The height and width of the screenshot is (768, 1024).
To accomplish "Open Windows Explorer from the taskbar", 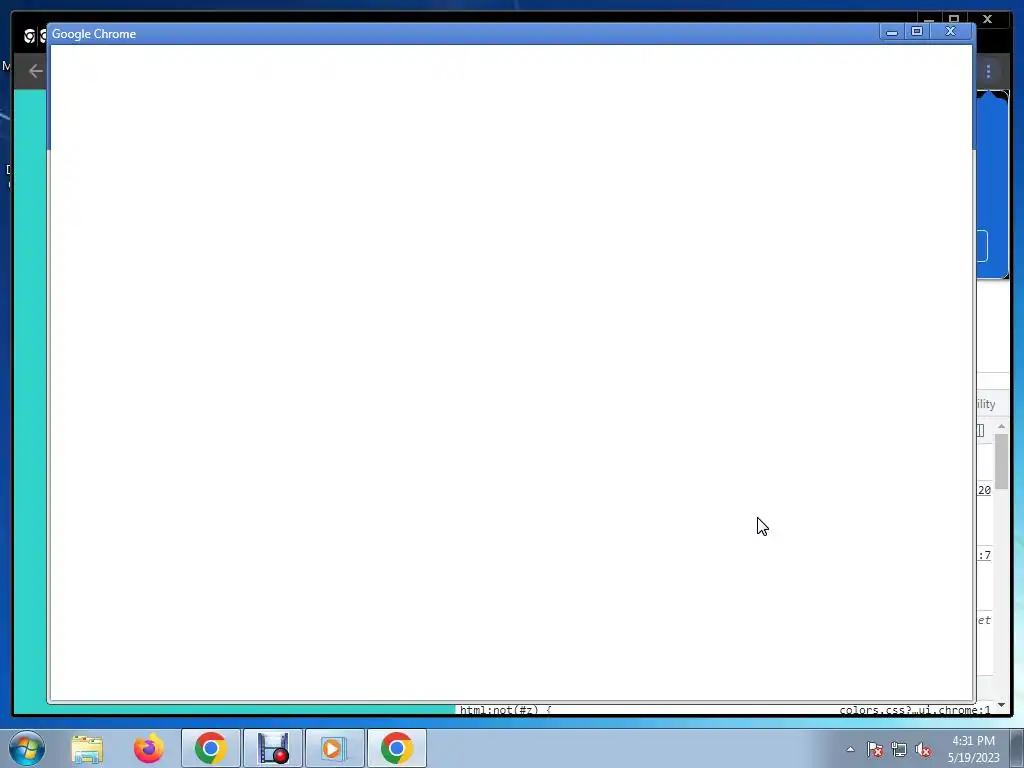I will click(87, 748).
